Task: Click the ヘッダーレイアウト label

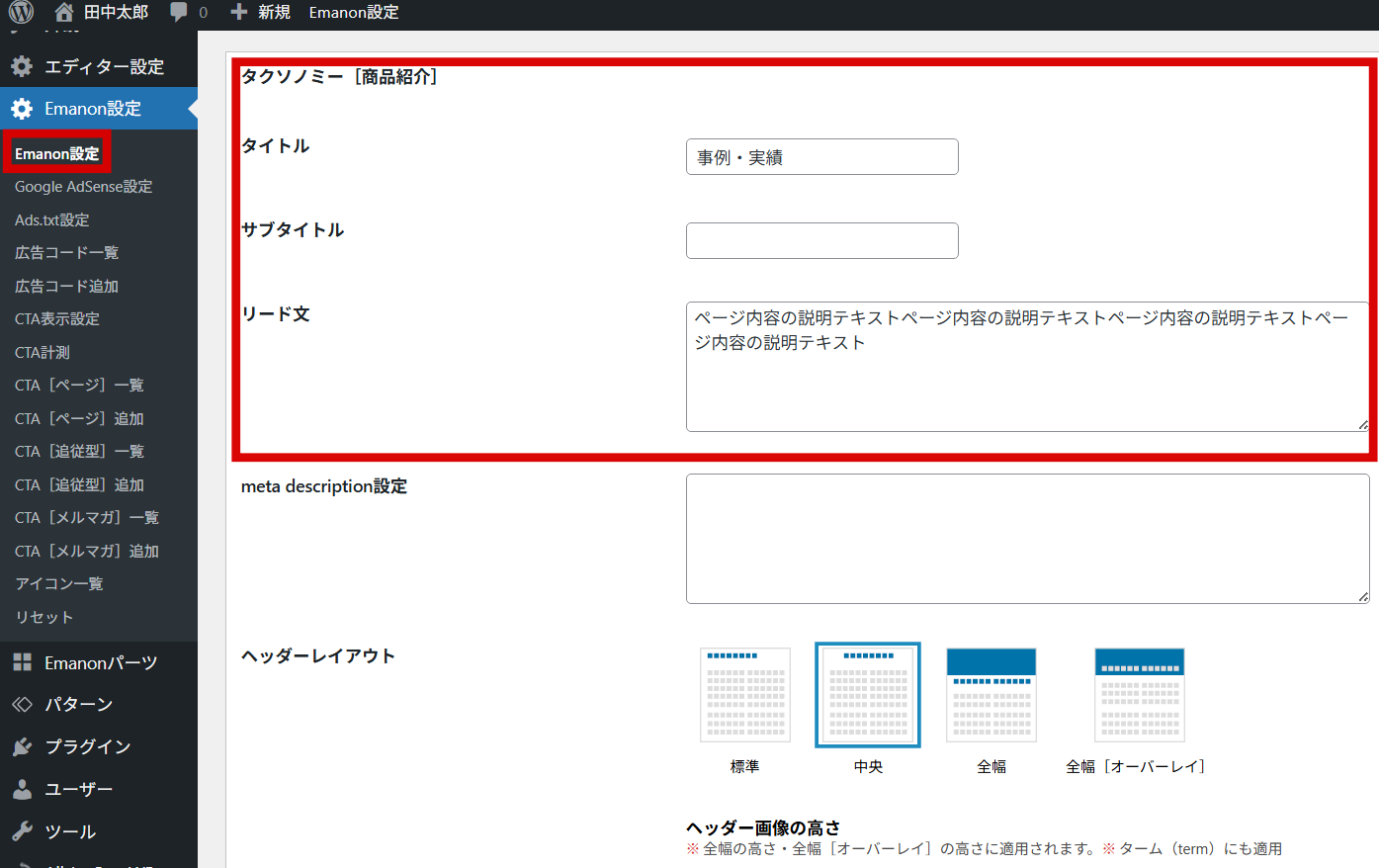Action: point(318,655)
